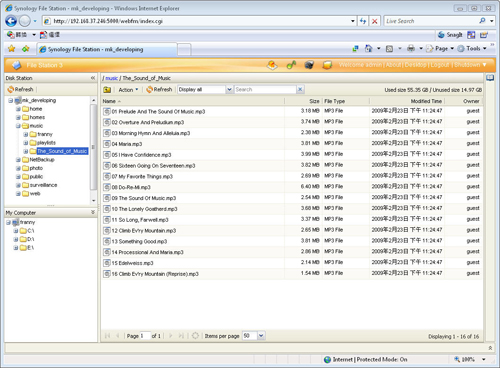
Task: Click the music breadcrumb link
Action: tap(112, 78)
